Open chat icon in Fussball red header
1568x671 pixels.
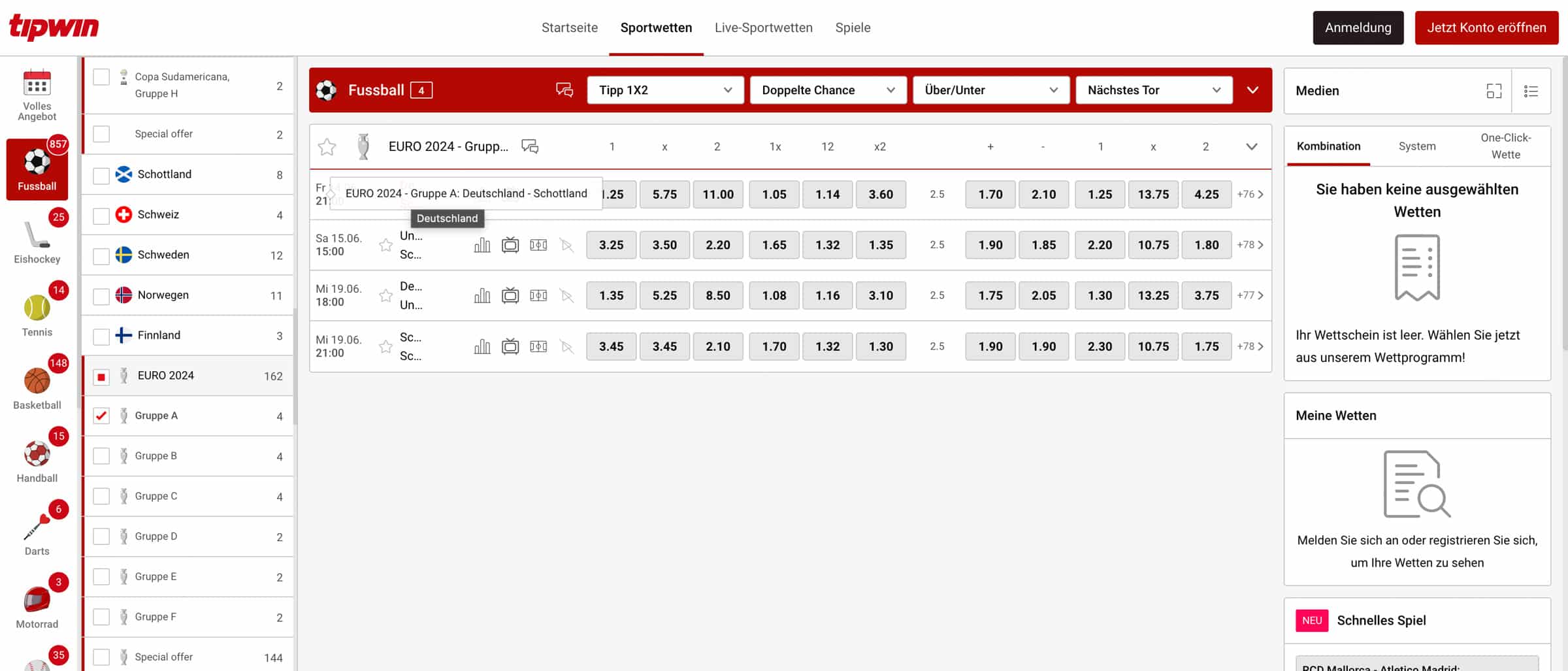564,90
